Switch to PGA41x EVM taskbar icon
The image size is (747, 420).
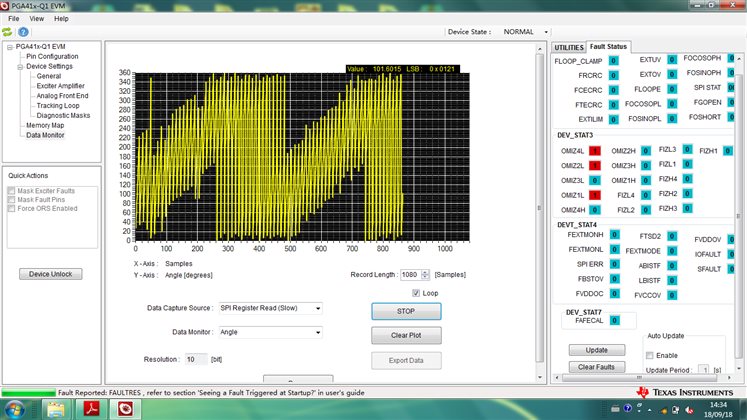click(125, 409)
